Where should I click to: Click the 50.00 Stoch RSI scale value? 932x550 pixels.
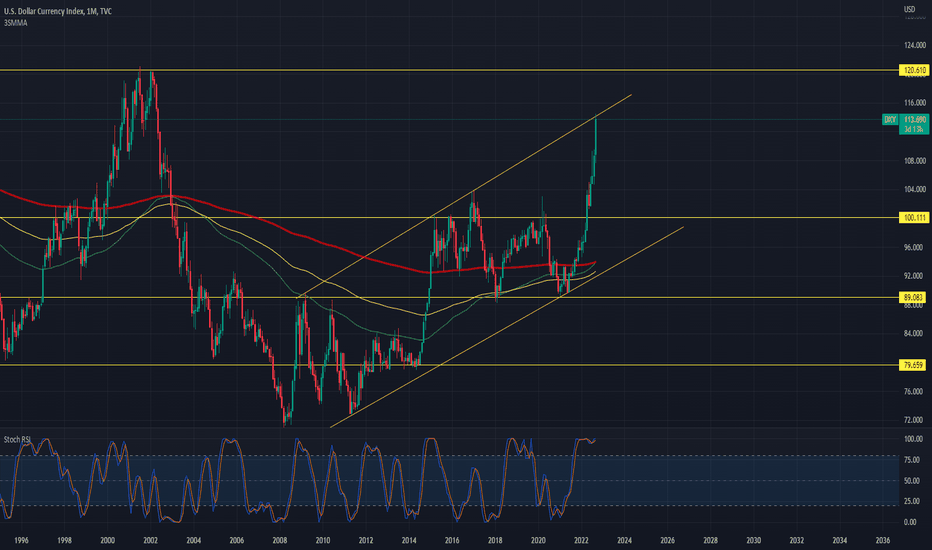tap(912, 481)
